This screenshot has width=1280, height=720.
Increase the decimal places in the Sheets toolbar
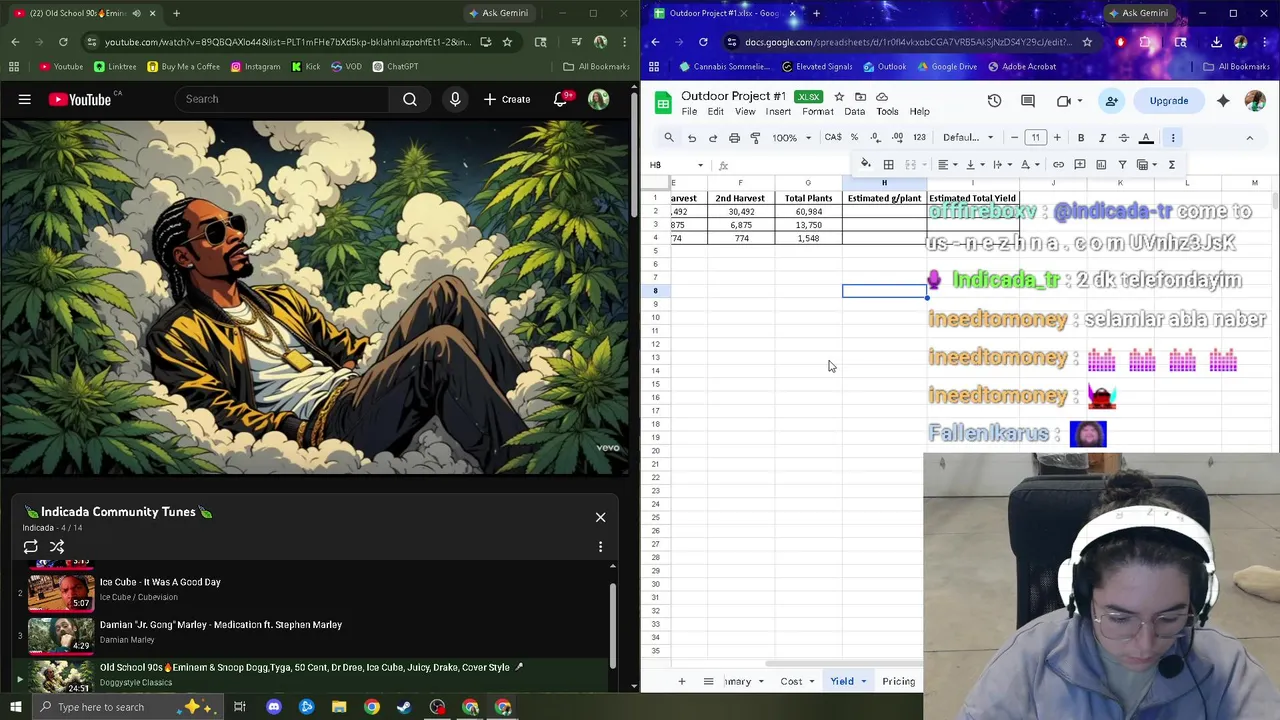click(897, 137)
